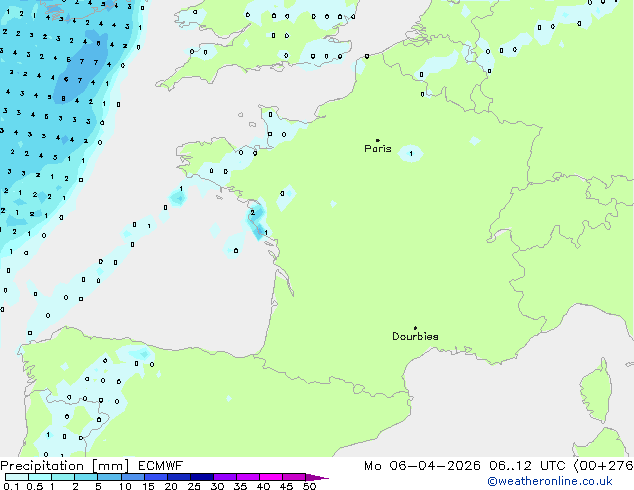This screenshot has height=490, width=634.
Task: Click the Dourbies city label
Action: [415, 336]
